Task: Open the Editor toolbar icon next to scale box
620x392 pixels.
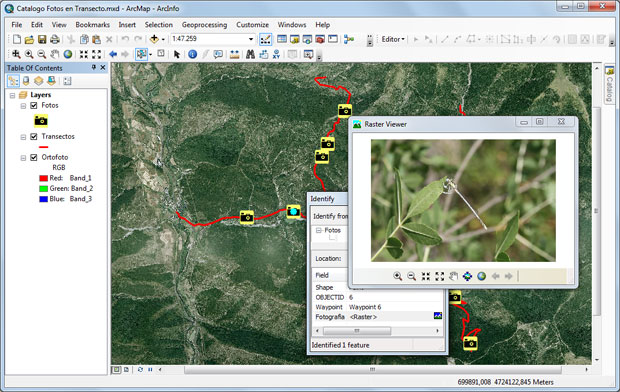Action: click(265, 39)
